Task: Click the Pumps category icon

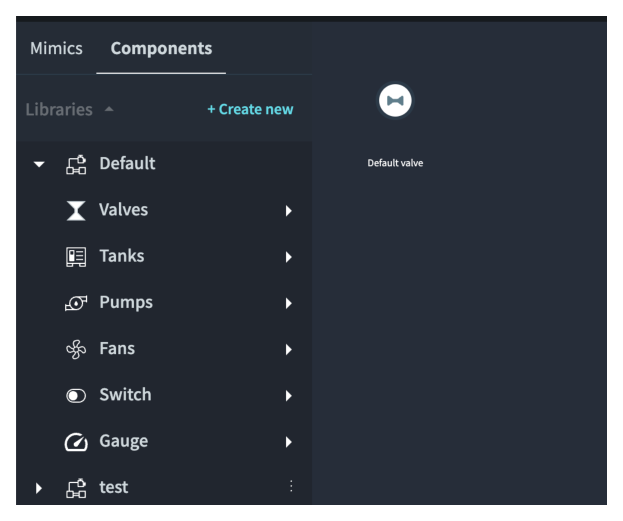Action: click(x=76, y=303)
